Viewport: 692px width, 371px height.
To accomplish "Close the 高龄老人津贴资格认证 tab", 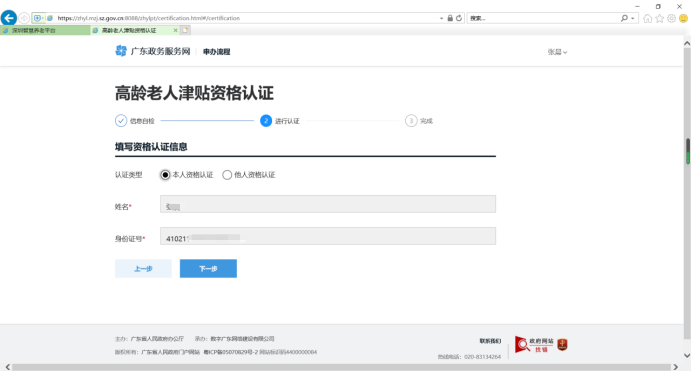I will pos(175,30).
